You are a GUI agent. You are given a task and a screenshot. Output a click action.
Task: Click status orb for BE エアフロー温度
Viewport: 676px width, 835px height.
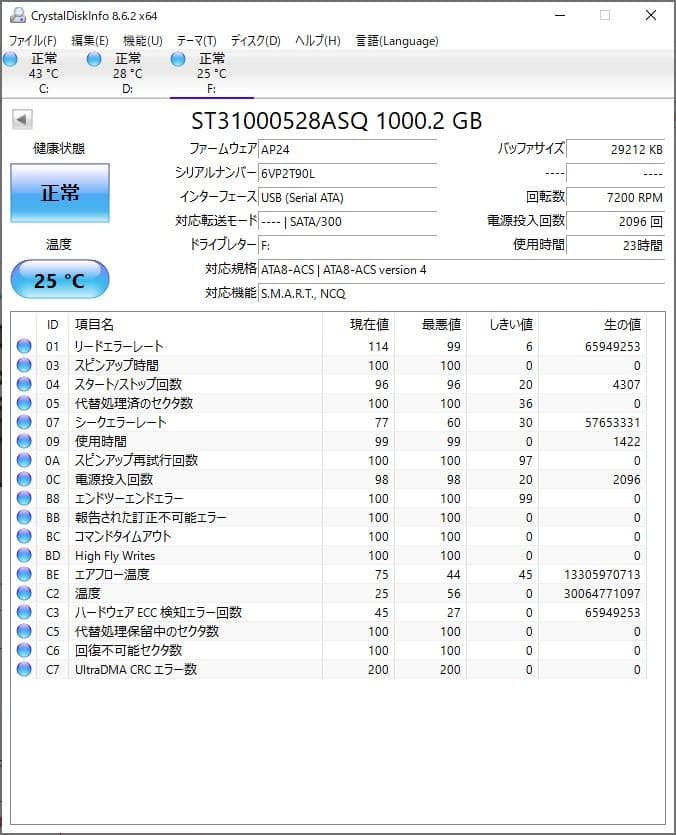click(24, 574)
